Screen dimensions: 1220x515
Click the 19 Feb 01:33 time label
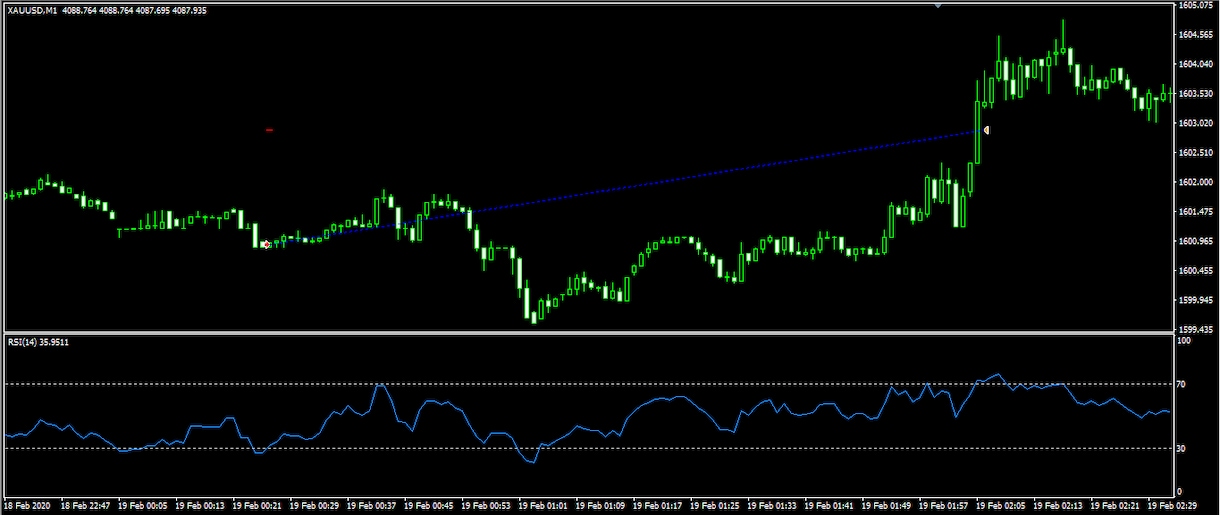774,505
